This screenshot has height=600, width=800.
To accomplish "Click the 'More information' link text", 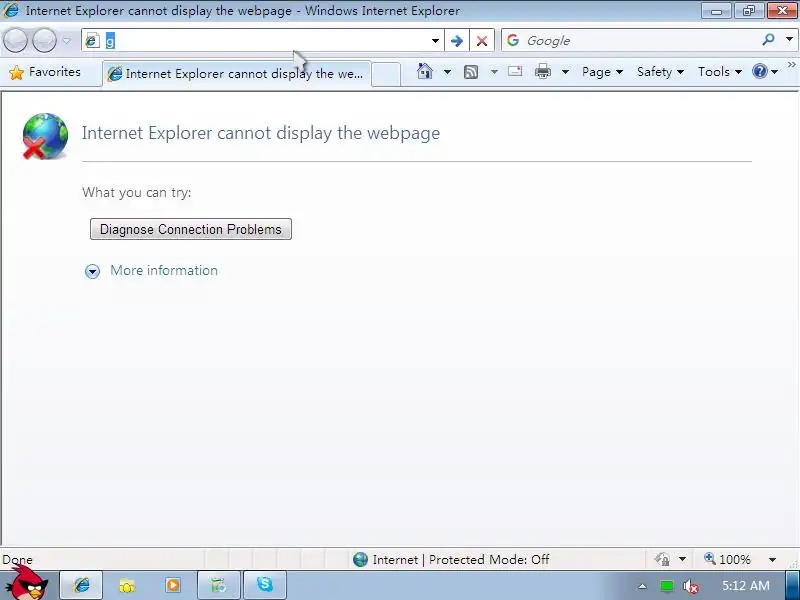I will pyautogui.click(x=164, y=270).
